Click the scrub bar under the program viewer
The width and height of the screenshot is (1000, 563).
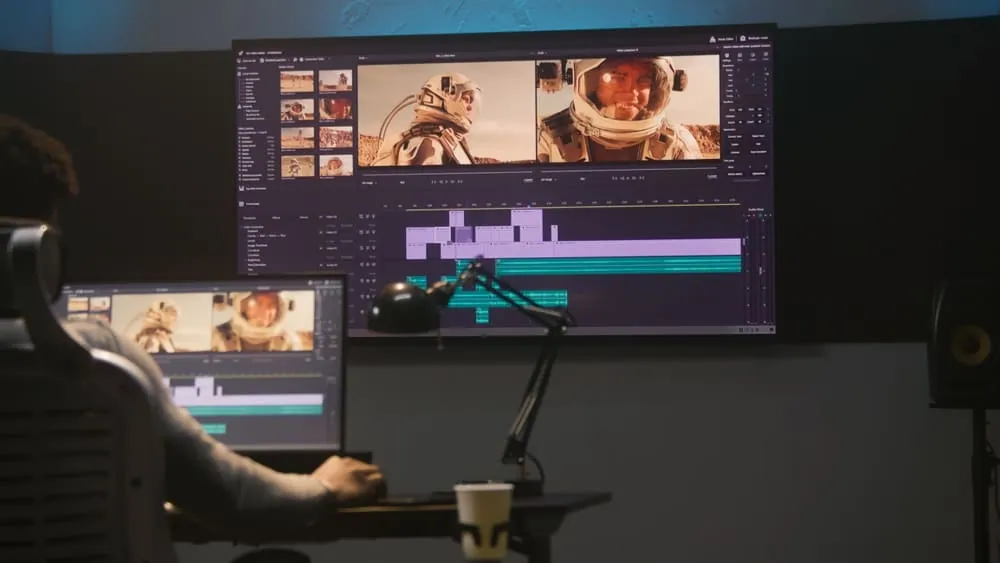click(629, 170)
